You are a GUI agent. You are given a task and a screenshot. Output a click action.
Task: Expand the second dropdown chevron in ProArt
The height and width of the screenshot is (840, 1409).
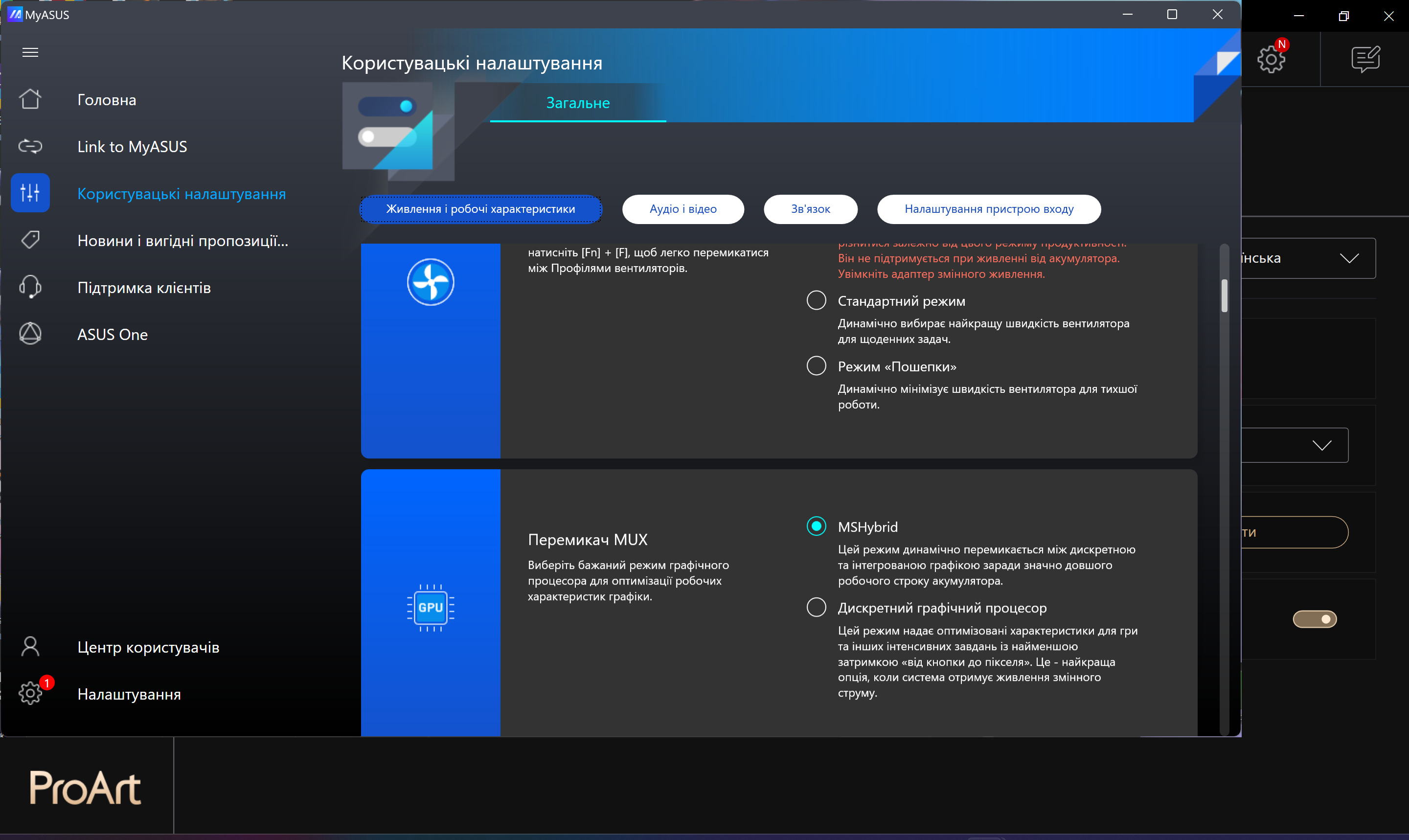coord(1322,446)
